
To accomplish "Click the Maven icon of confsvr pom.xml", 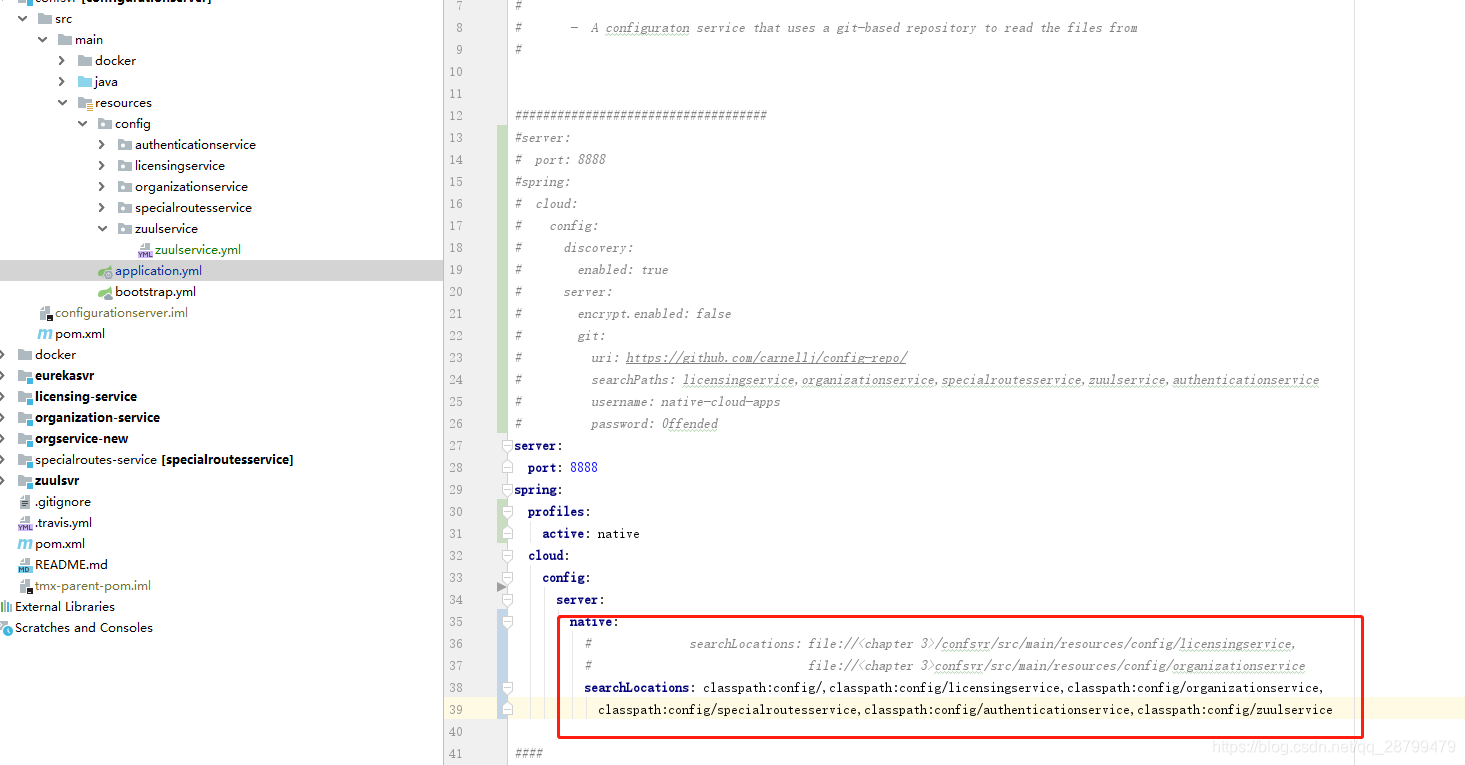I will [x=45, y=334].
